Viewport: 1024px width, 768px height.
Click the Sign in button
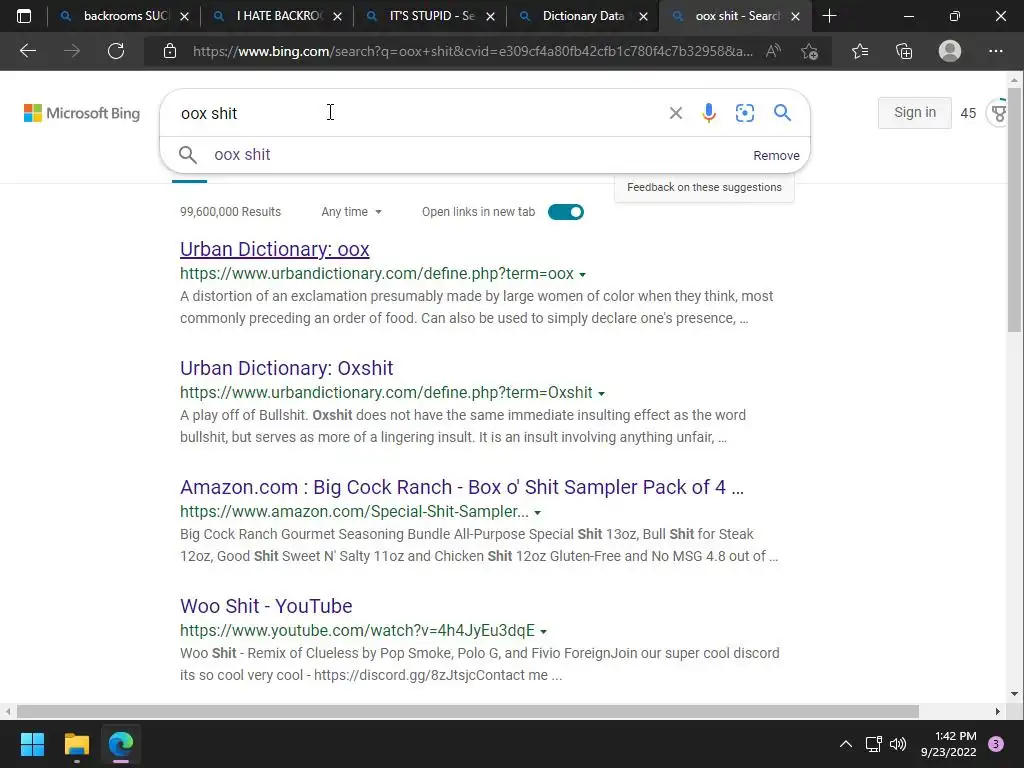coord(914,112)
